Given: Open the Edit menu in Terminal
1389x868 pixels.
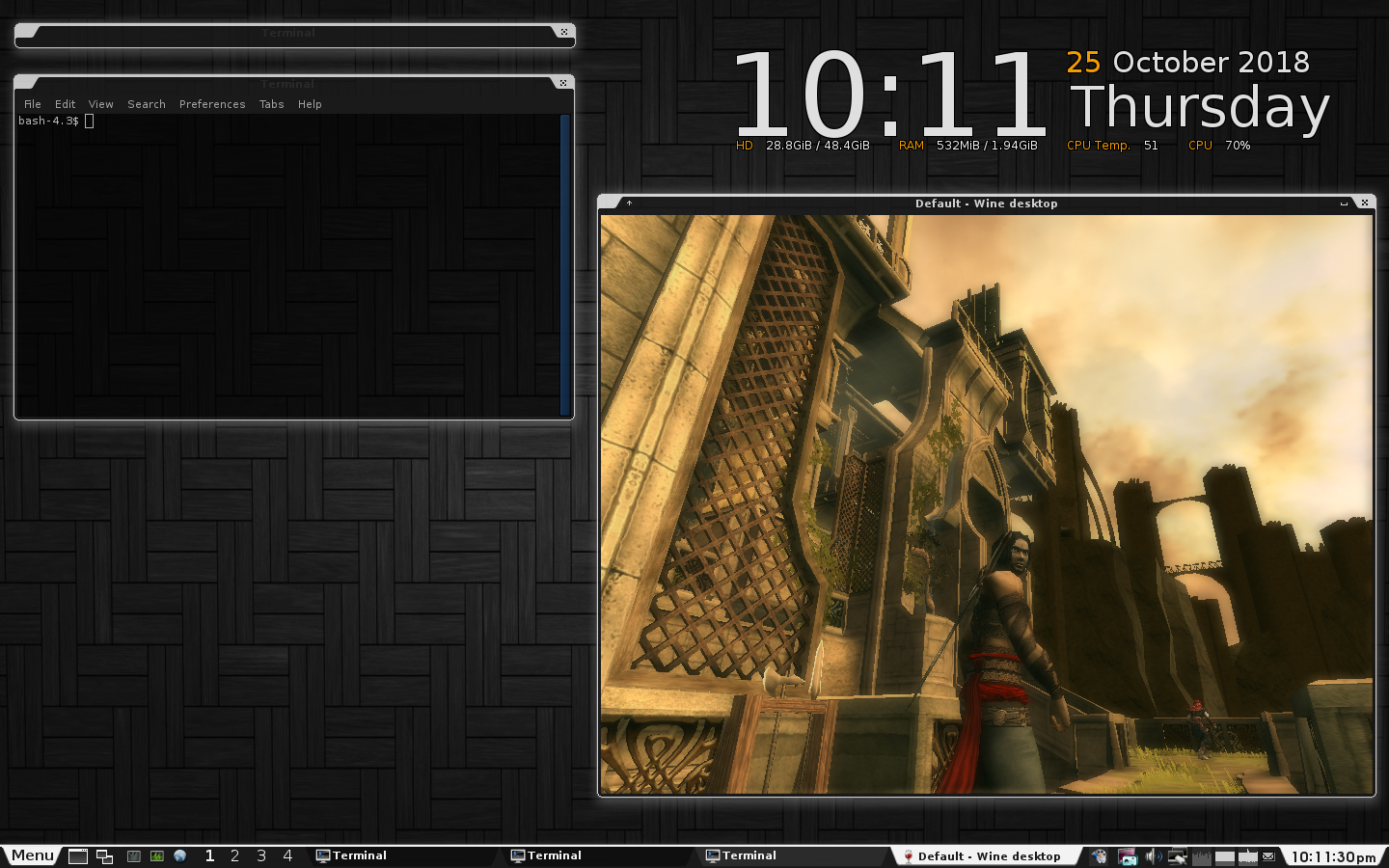Looking at the screenshot, I should [66, 104].
